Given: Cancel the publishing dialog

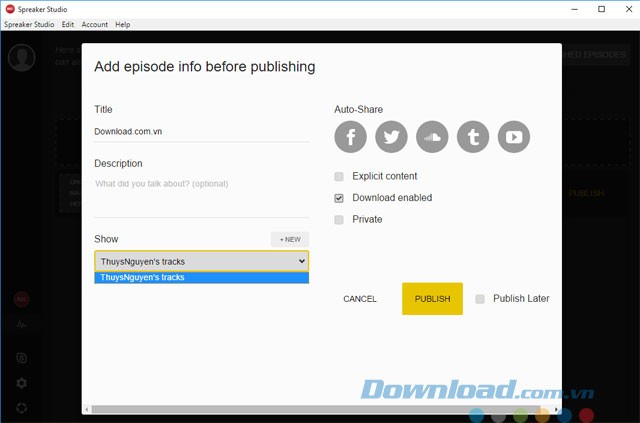Looking at the screenshot, I should click(360, 299).
